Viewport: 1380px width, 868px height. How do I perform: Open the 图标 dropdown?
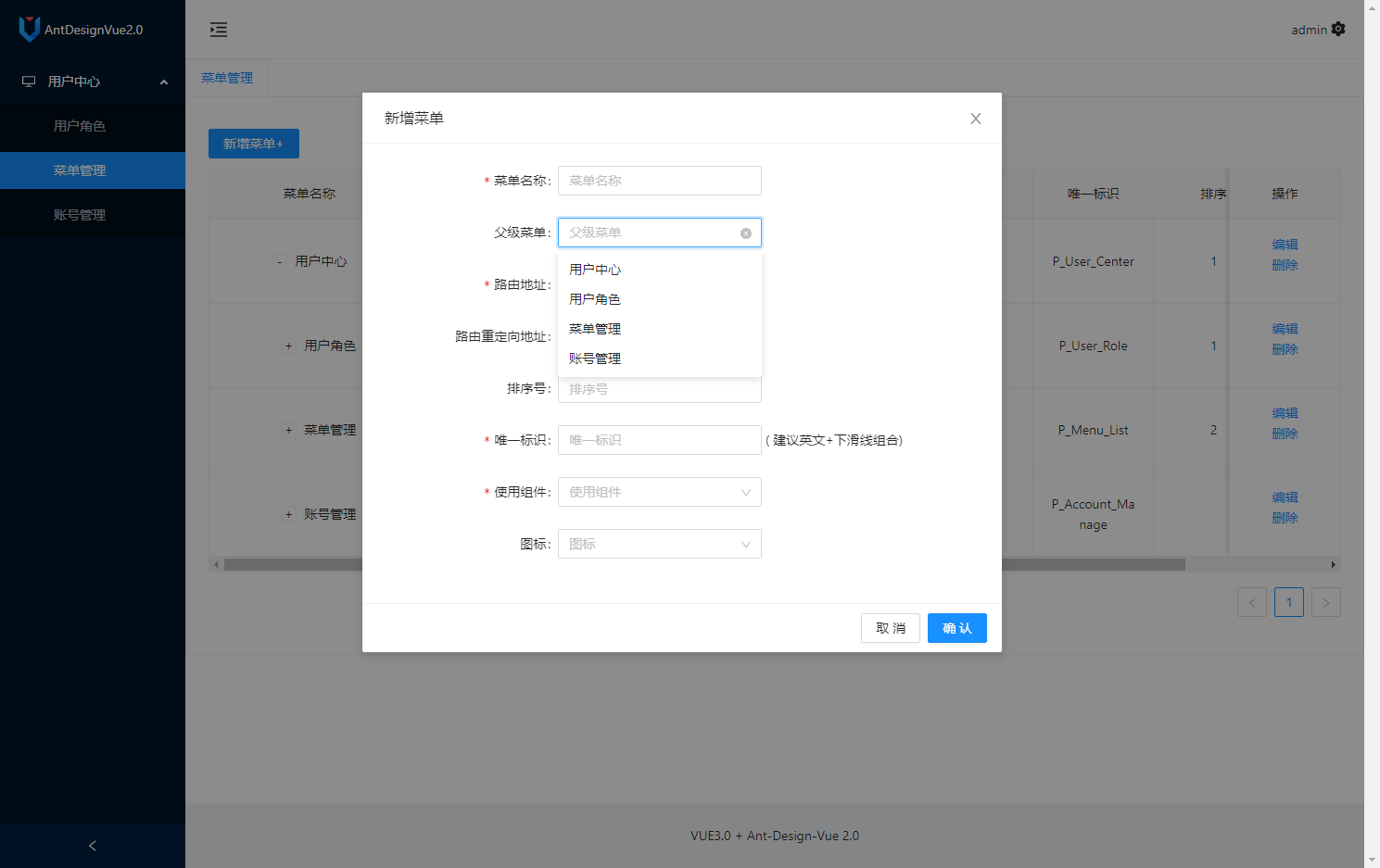pos(660,544)
